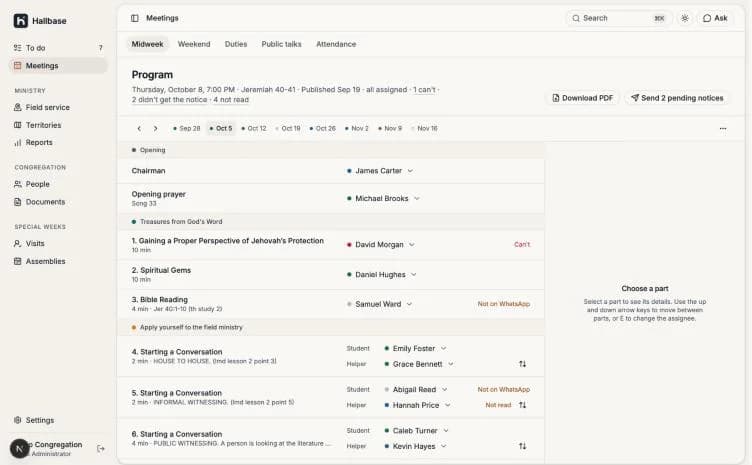Select the Chairman part row
Viewport: 752px width, 465px height.
[x=331, y=171]
